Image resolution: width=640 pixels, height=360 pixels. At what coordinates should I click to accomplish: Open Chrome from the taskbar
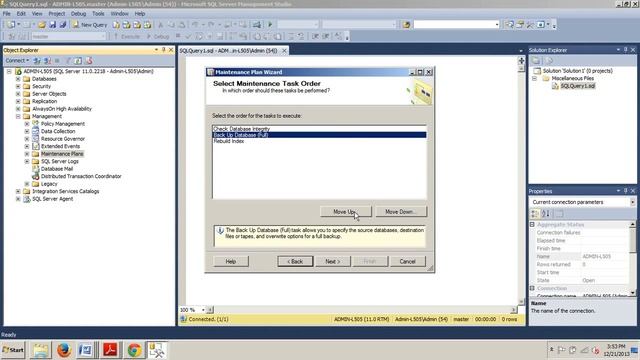[134, 350]
